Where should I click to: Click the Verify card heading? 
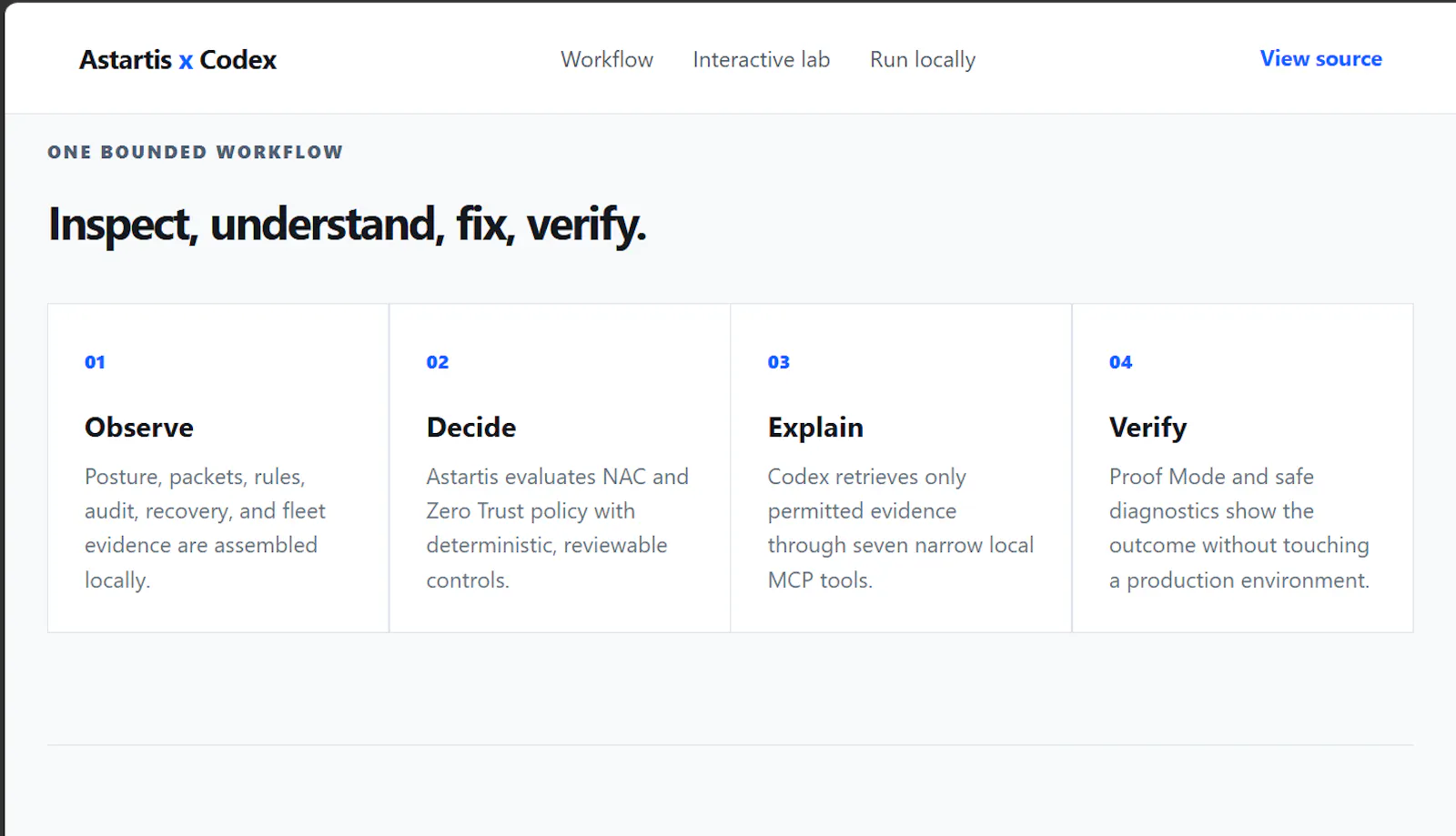(x=1148, y=428)
